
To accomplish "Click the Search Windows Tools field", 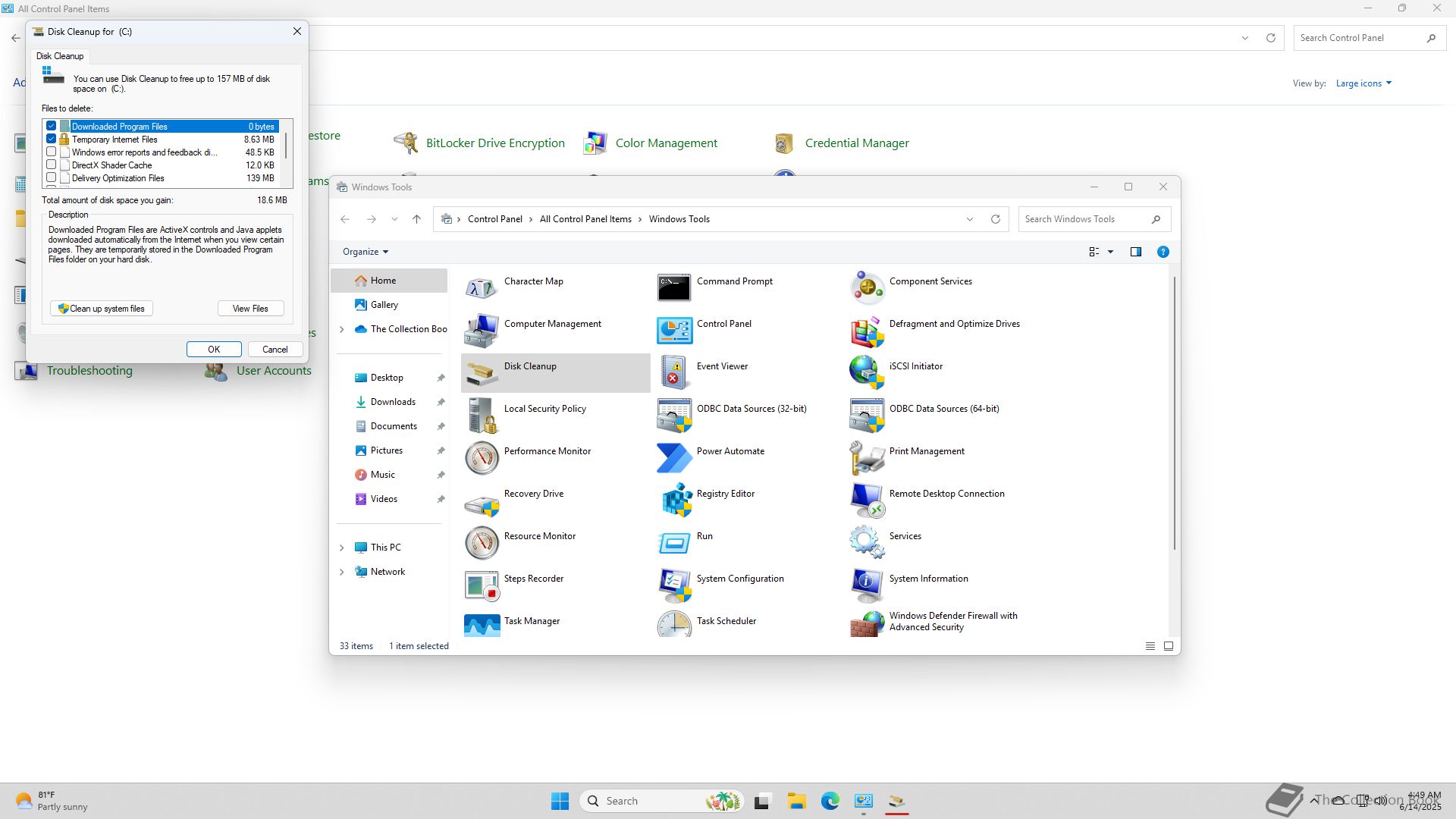I will click(x=1084, y=219).
